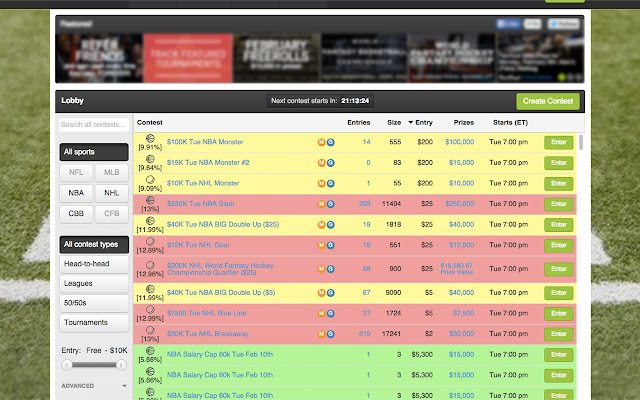
Task: Enter the $100K Tue NBA Monster contest
Action: pyautogui.click(x=559, y=142)
